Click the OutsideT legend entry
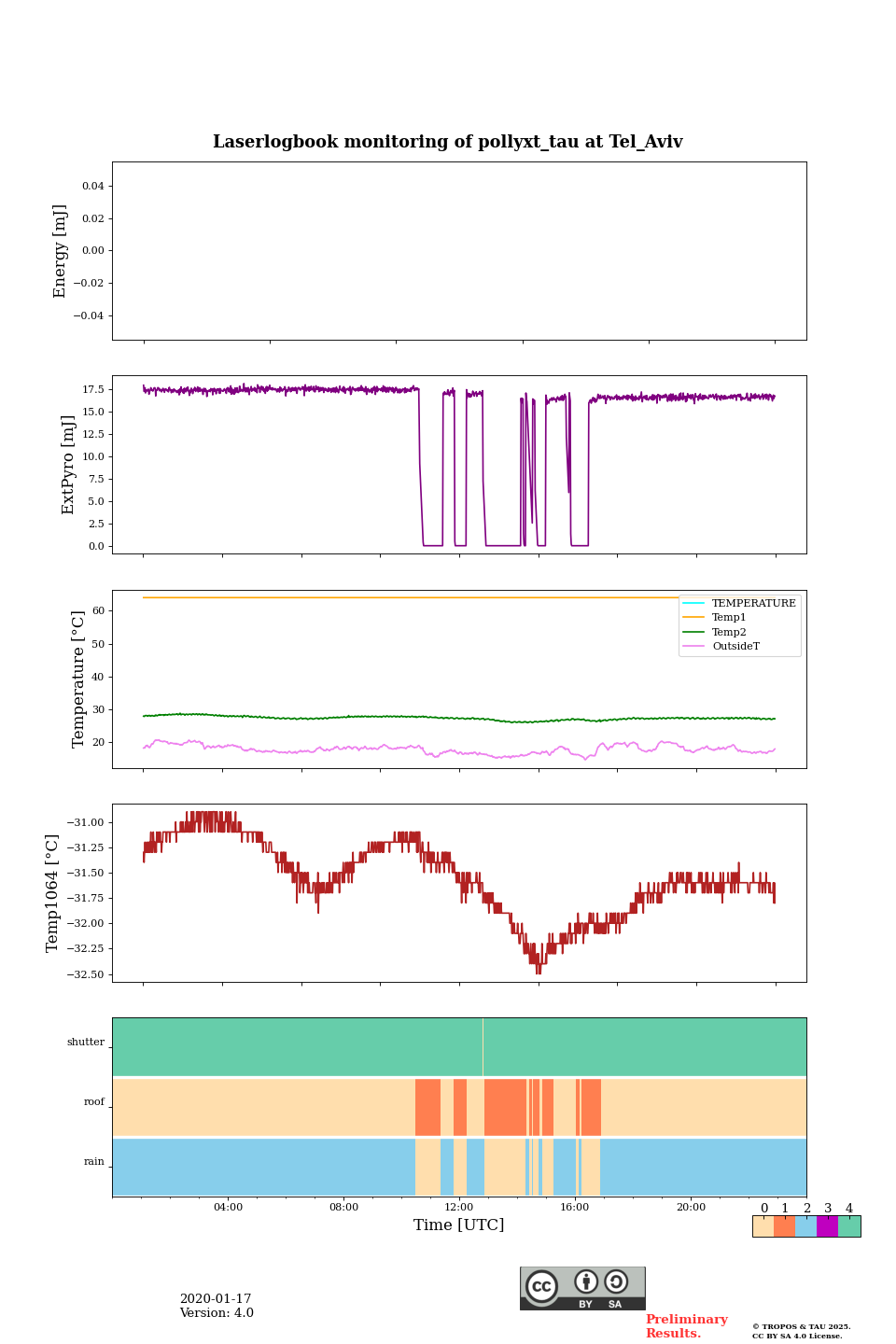 pos(721,646)
